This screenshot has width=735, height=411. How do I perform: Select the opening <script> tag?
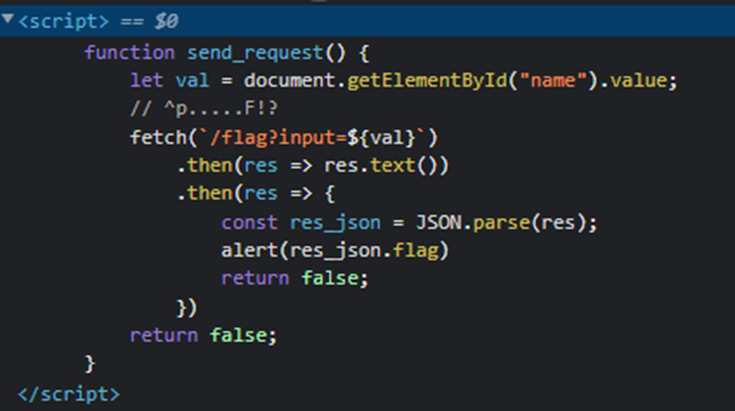(x=63, y=22)
